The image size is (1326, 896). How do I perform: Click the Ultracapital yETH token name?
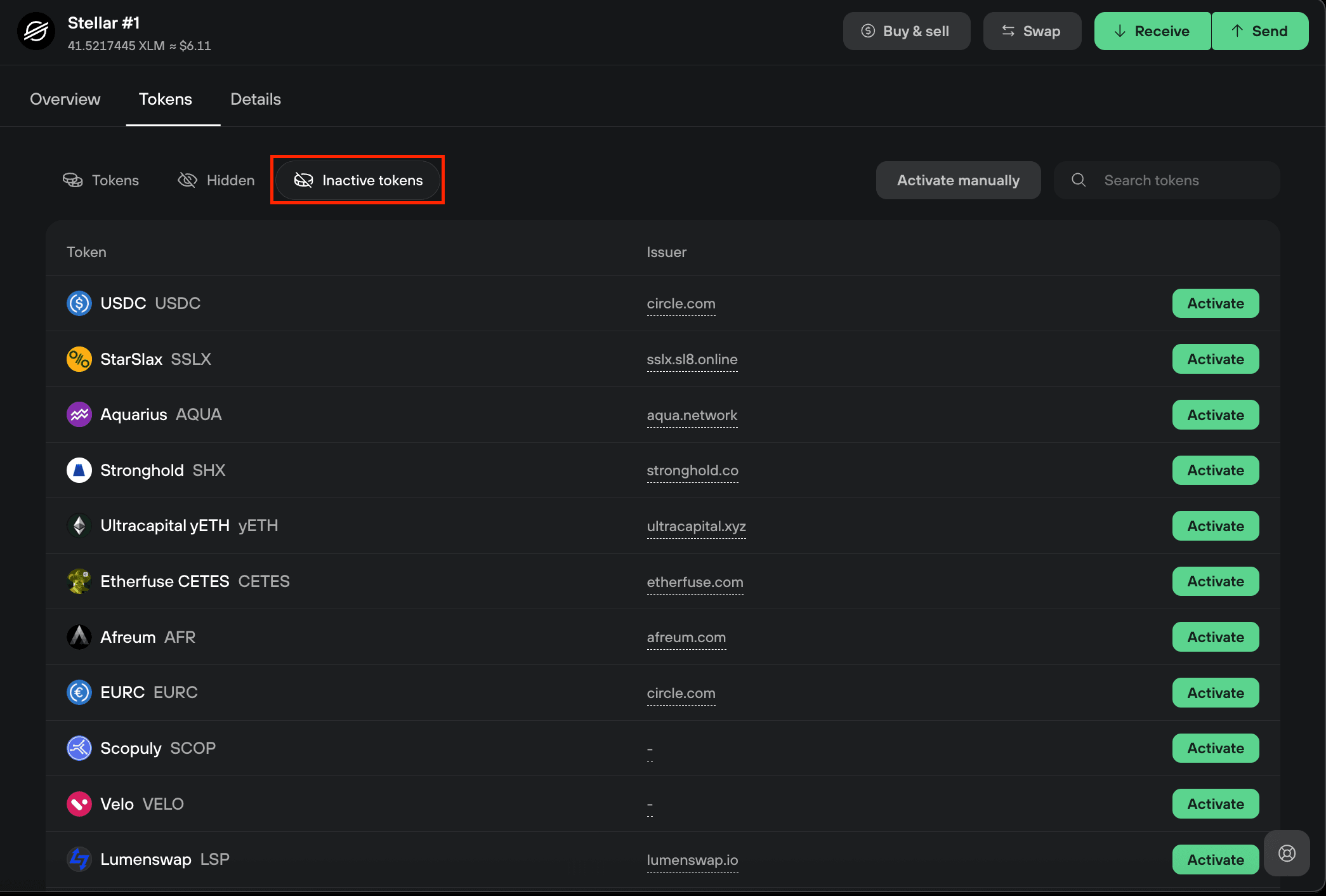tap(165, 526)
